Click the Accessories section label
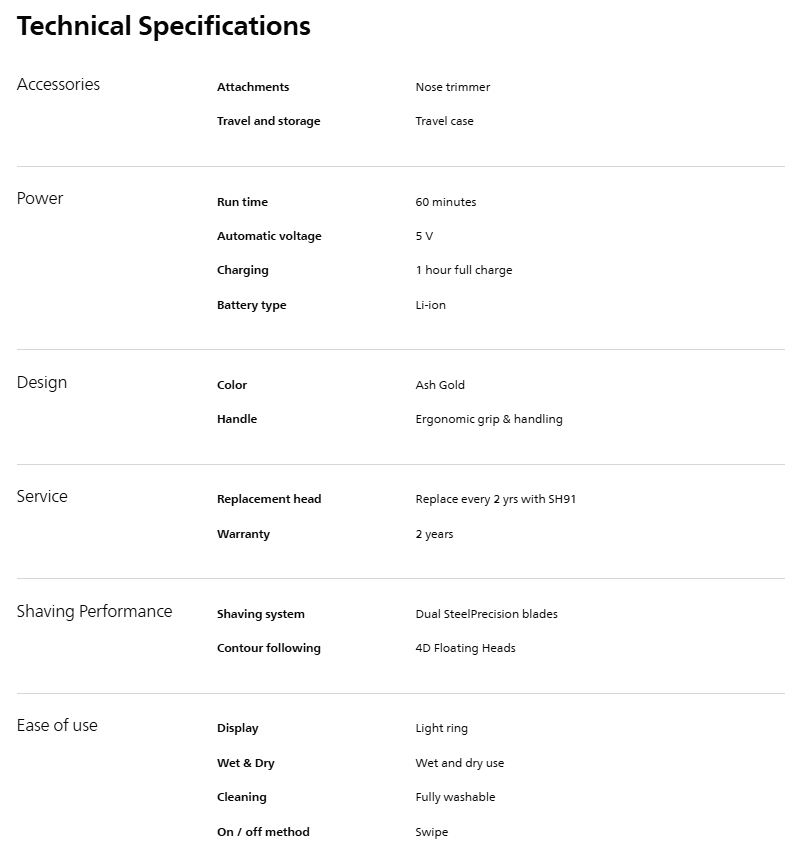 58,85
